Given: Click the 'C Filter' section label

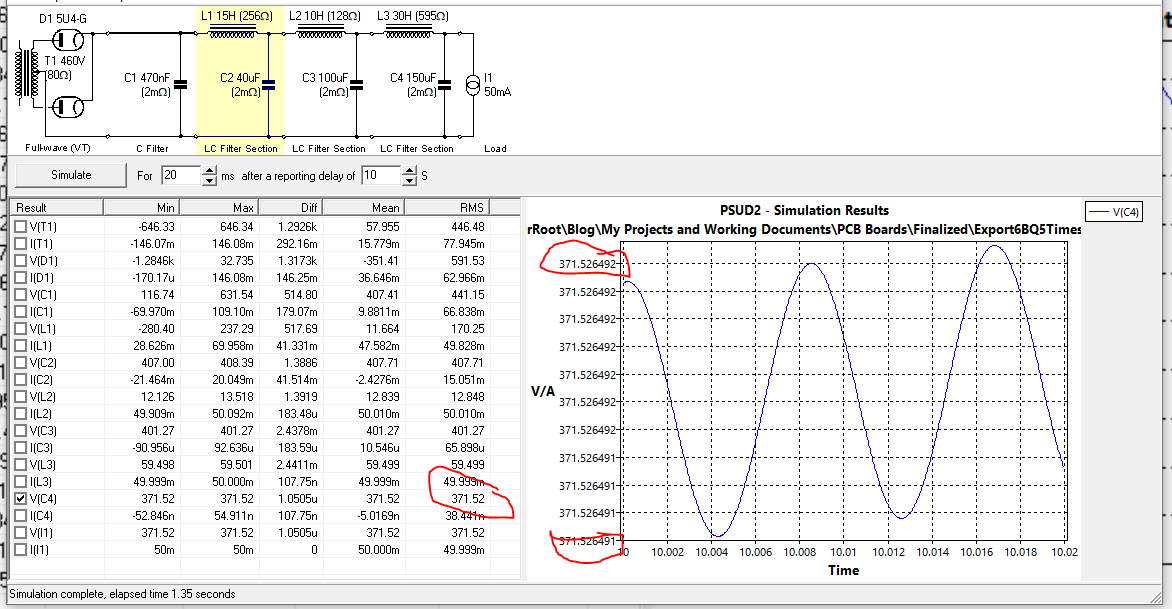Looking at the screenshot, I should (x=152, y=149).
